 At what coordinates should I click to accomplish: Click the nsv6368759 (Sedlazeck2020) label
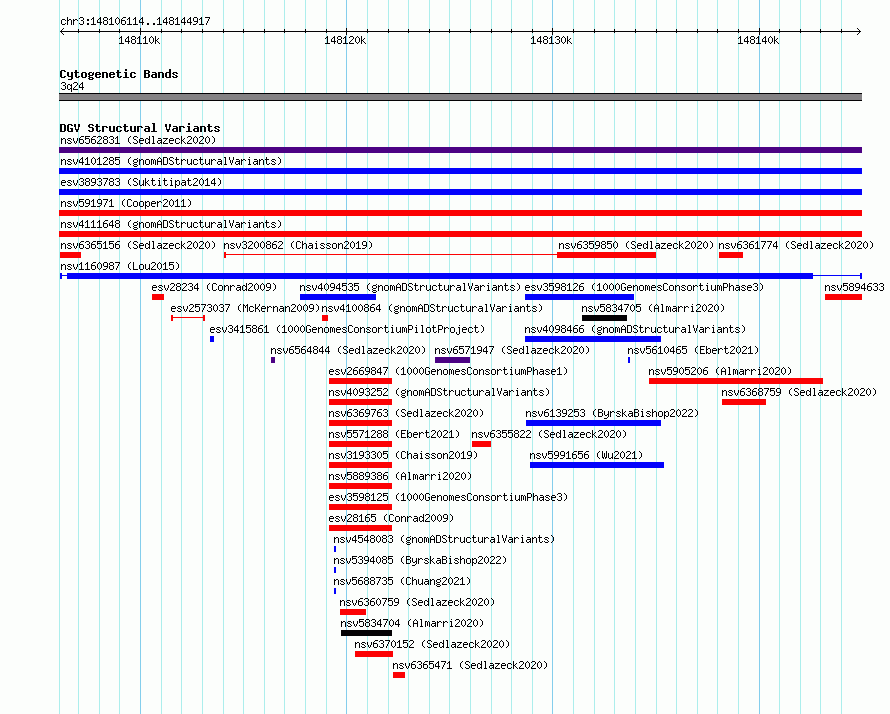pos(799,392)
